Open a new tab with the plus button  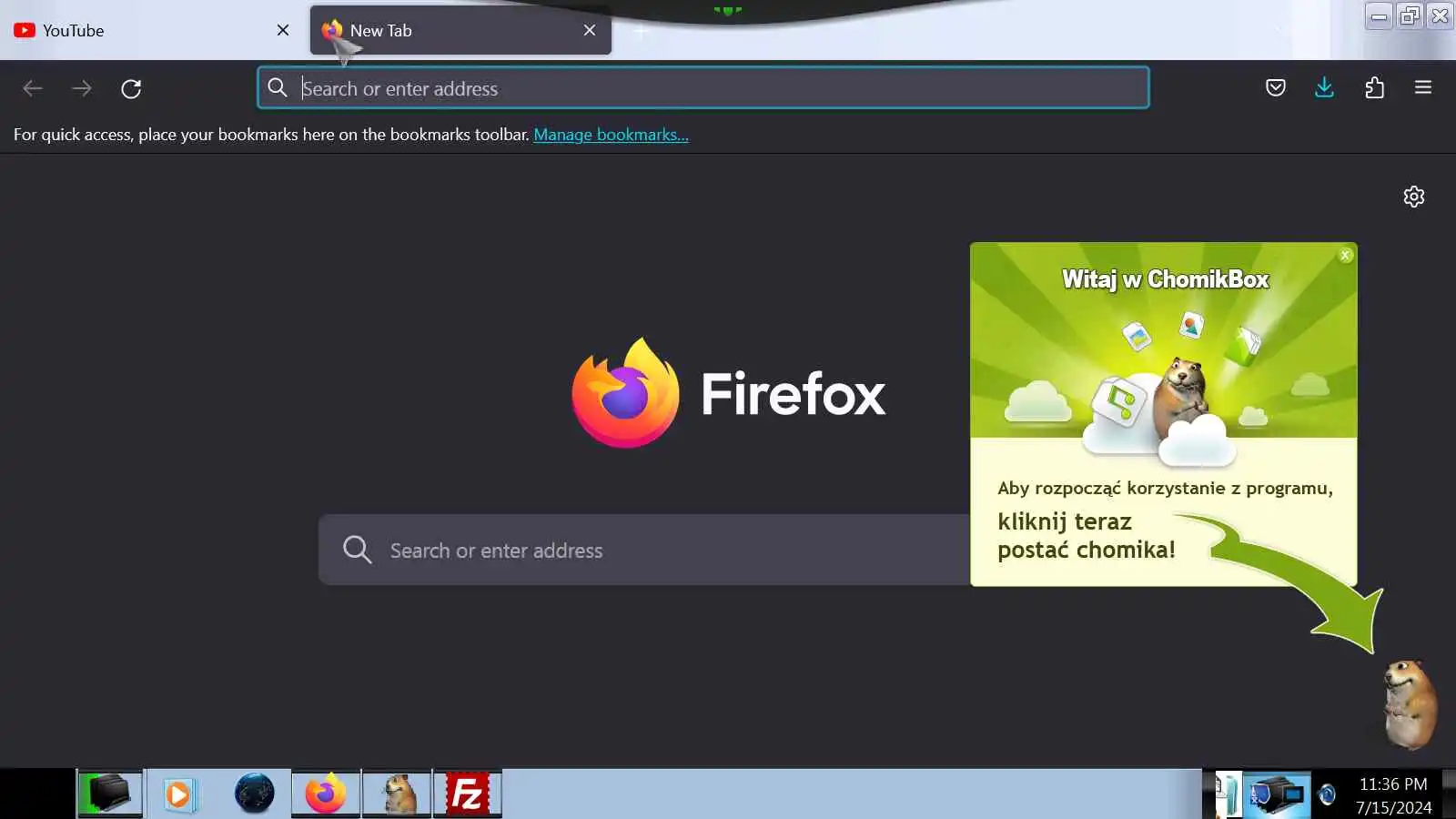(x=641, y=31)
